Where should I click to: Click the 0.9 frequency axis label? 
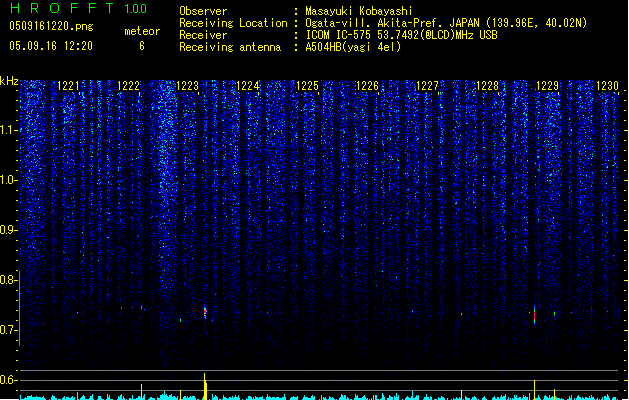[9, 230]
